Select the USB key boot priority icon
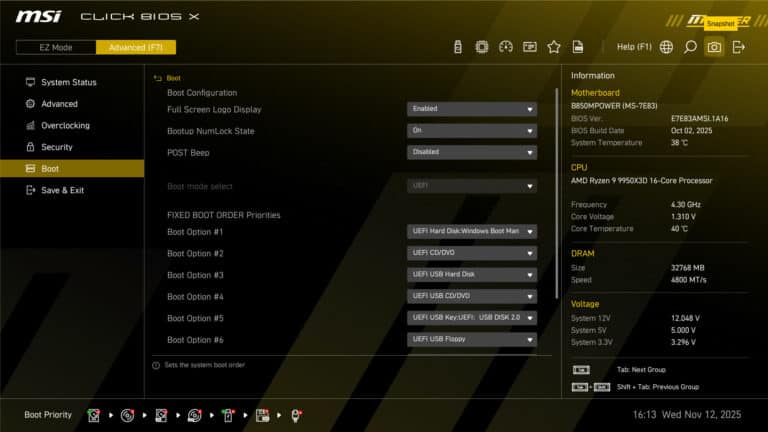The width and height of the screenshot is (768, 432). tap(228, 415)
